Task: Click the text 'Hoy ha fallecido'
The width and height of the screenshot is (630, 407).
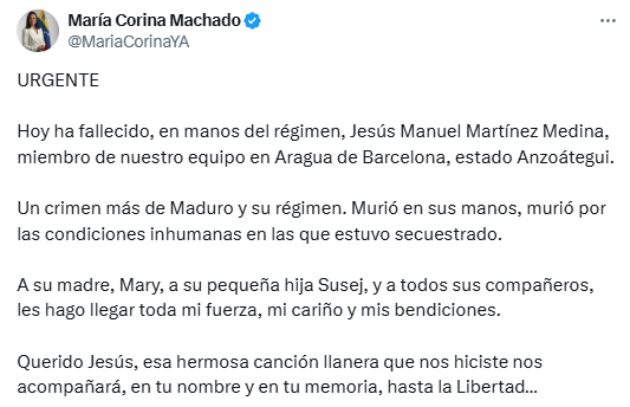Action: (83, 131)
